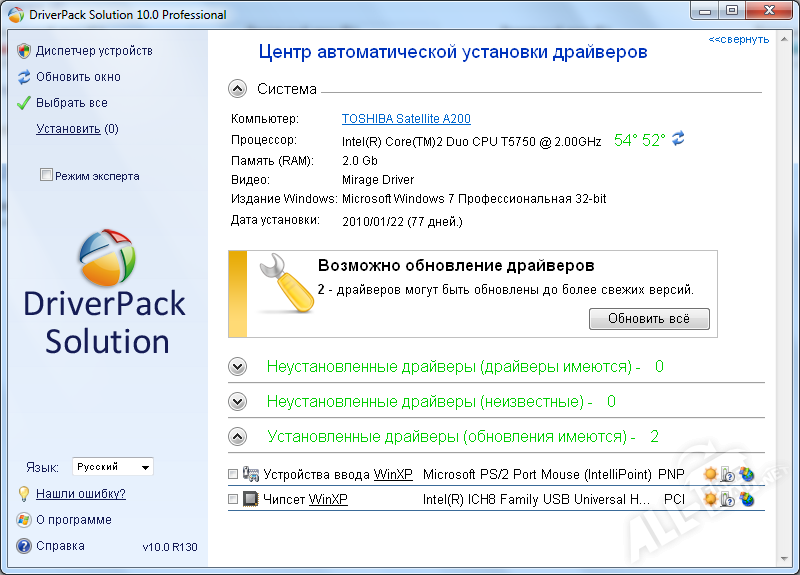Image resolution: width=800 pixels, height=575 pixels.
Task: Open 'О программе' in the sidebar
Action: point(73,520)
